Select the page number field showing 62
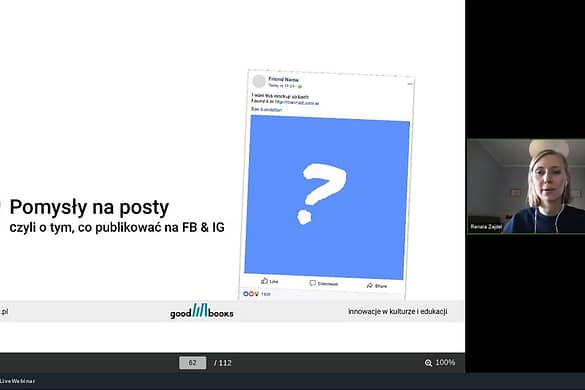 tap(193, 363)
